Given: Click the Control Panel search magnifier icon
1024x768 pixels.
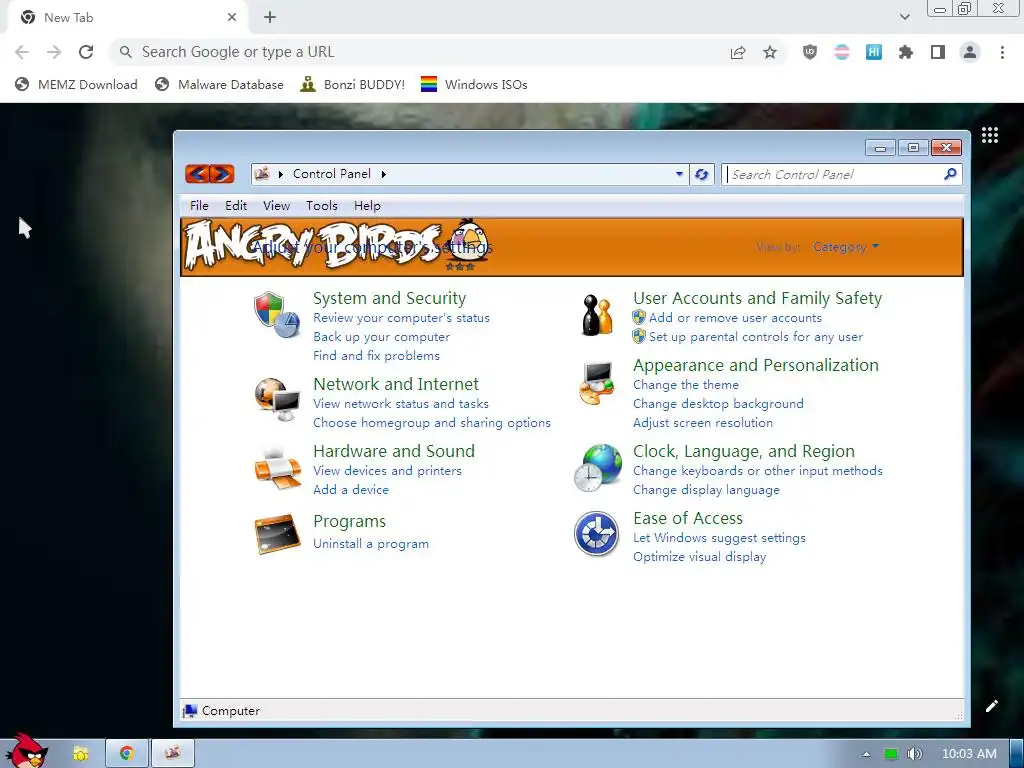Looking at the screenshot, I should point(950,174).
